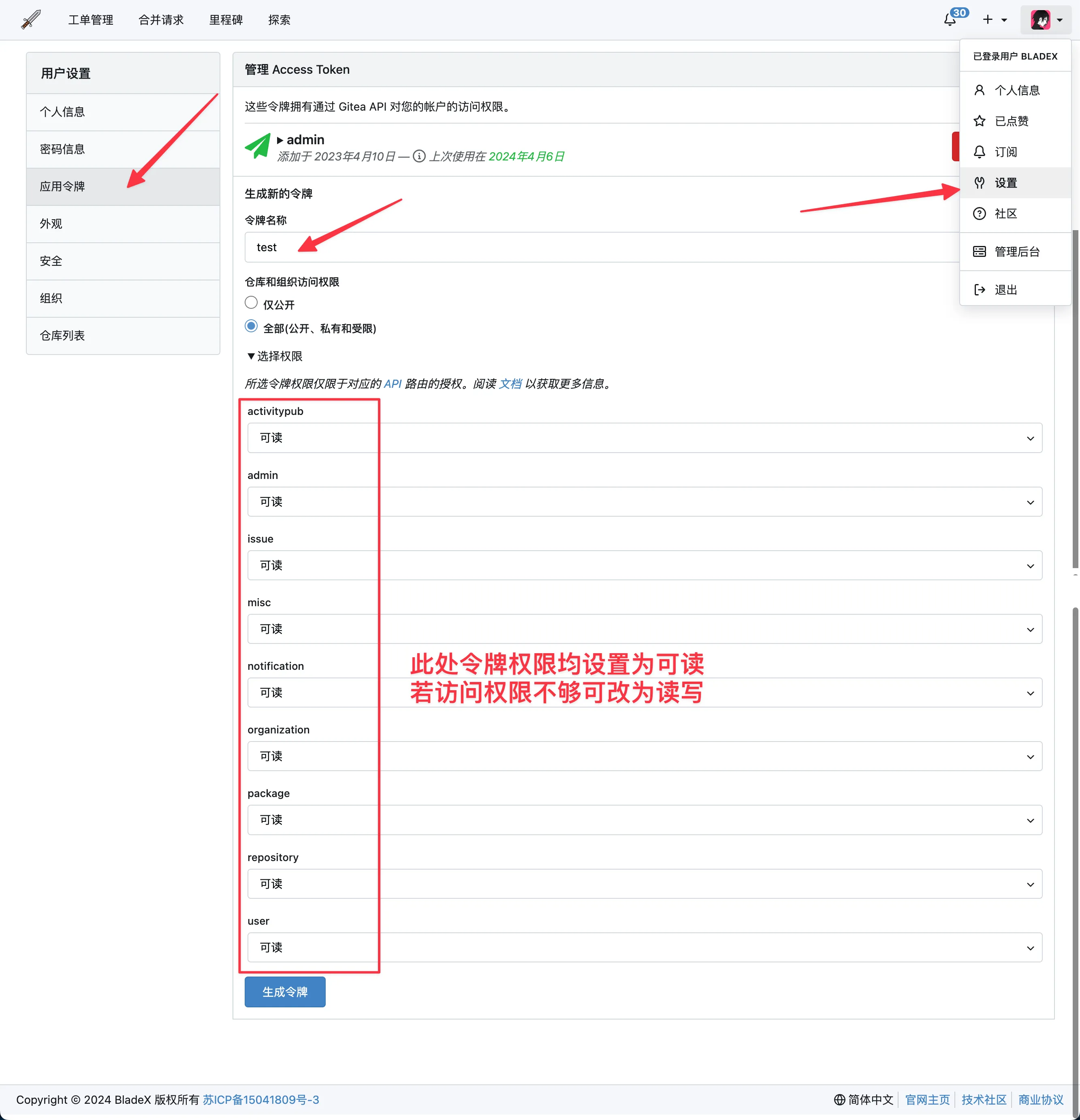Open the 文档 documentation link

[510, 384]
